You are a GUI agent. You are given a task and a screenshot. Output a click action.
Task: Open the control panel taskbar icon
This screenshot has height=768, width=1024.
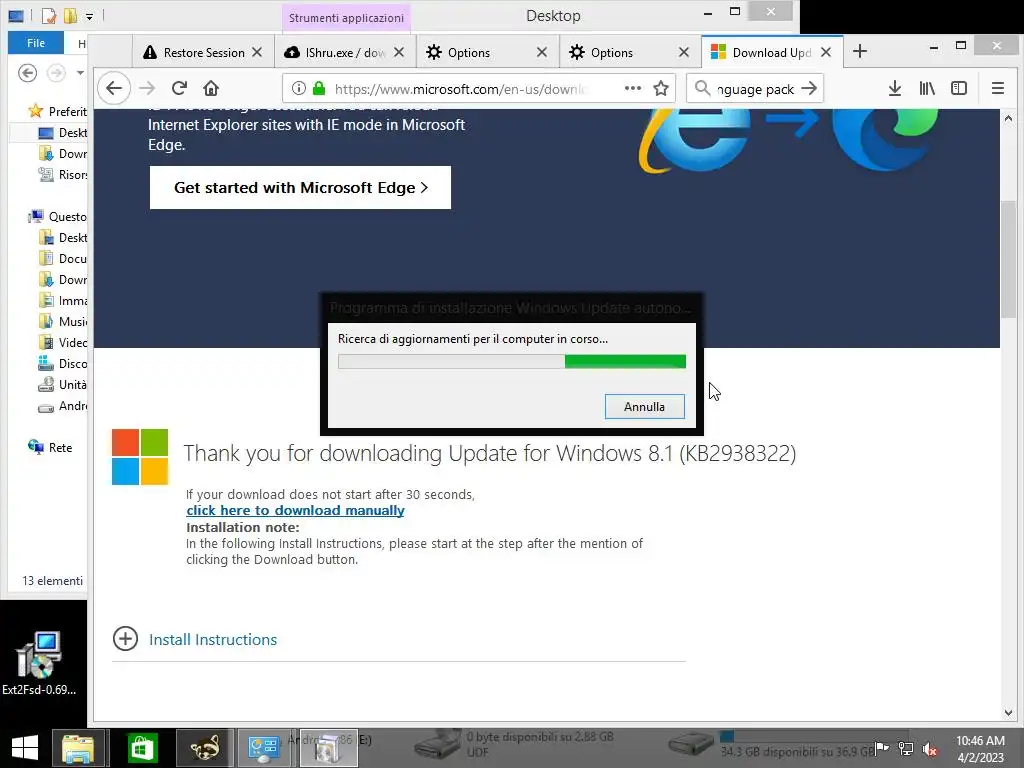pyautogui.click(x=263, y=748)
